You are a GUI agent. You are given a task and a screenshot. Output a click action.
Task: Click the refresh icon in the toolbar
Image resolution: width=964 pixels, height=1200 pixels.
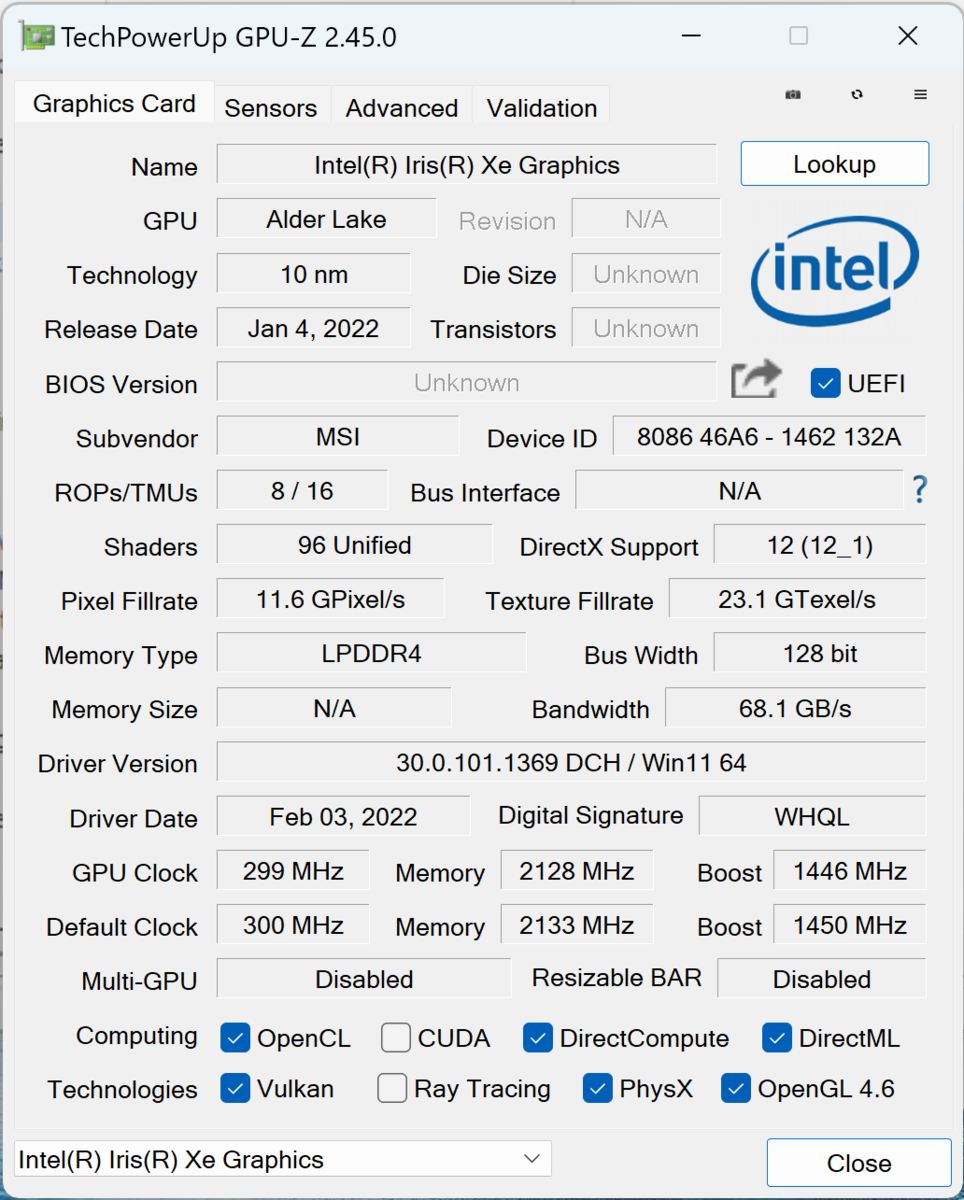pos(857,94)
